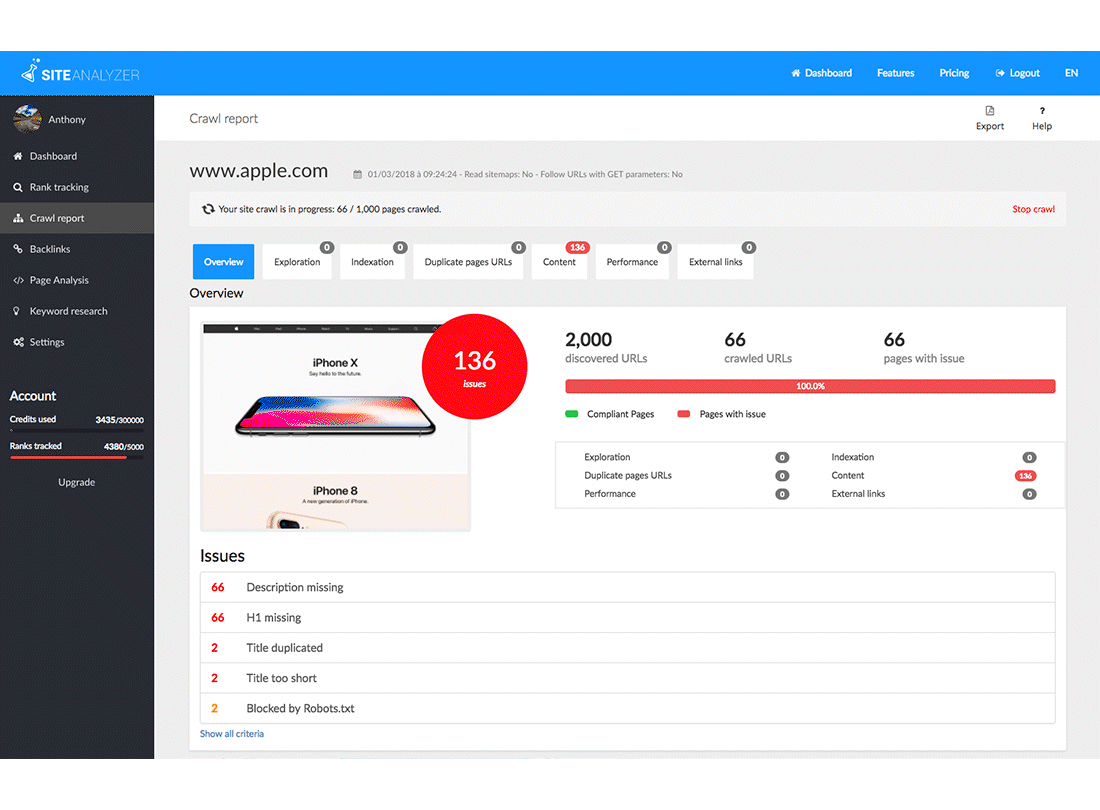1100x810 pixels.
Task: Open the External links tab
Action: (x=716, y=262)
